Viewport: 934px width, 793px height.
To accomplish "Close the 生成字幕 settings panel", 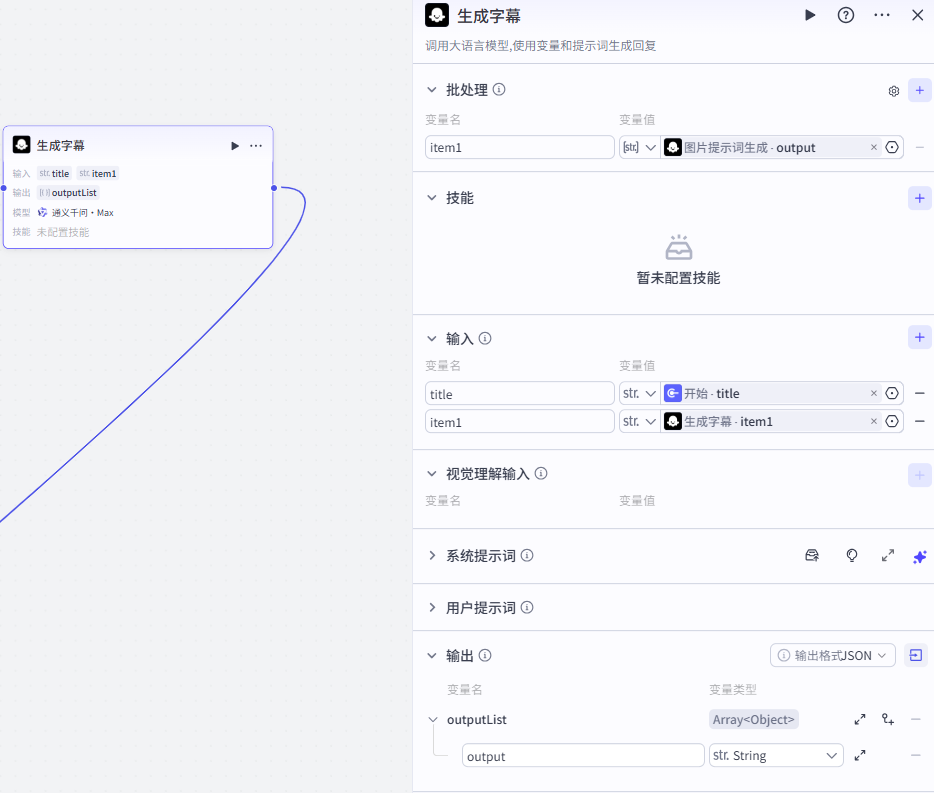I will pos(917,15).
